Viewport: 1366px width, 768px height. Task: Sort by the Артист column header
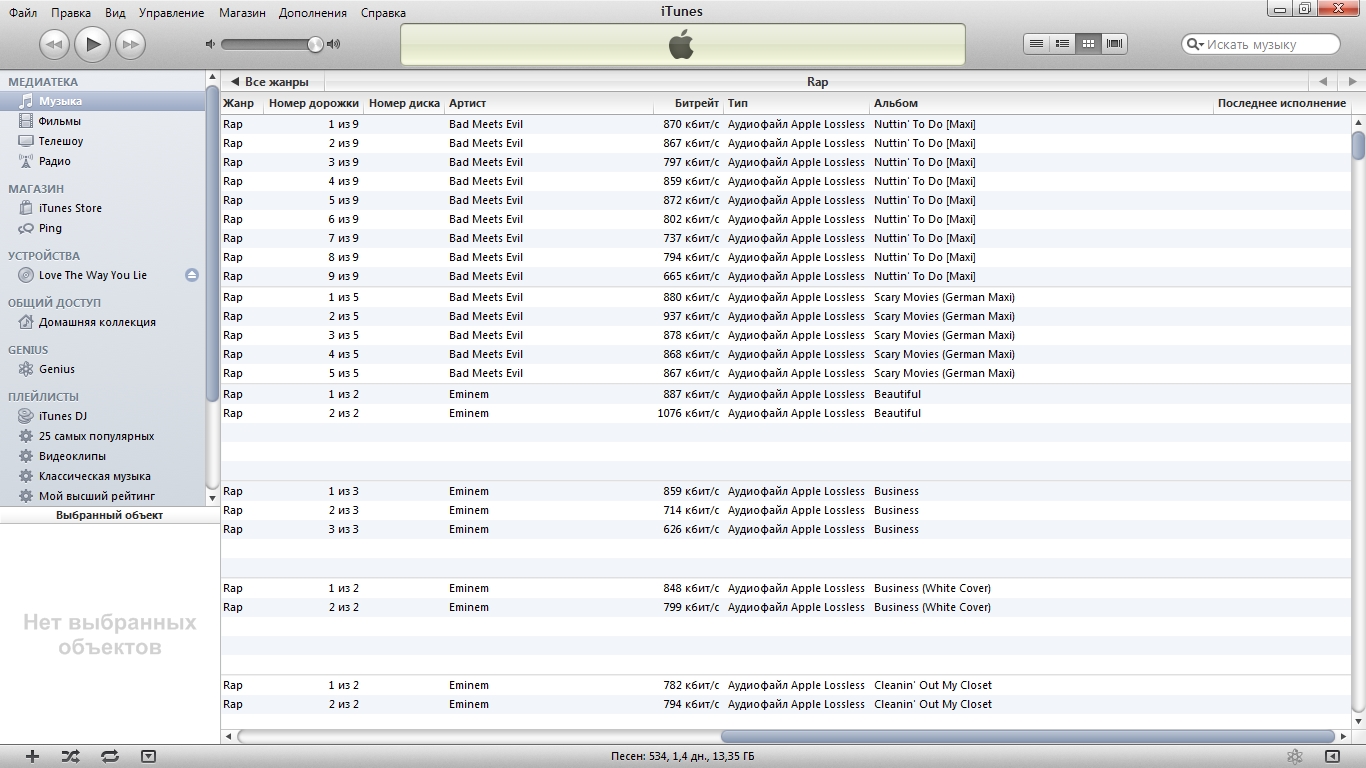[548, 103]
